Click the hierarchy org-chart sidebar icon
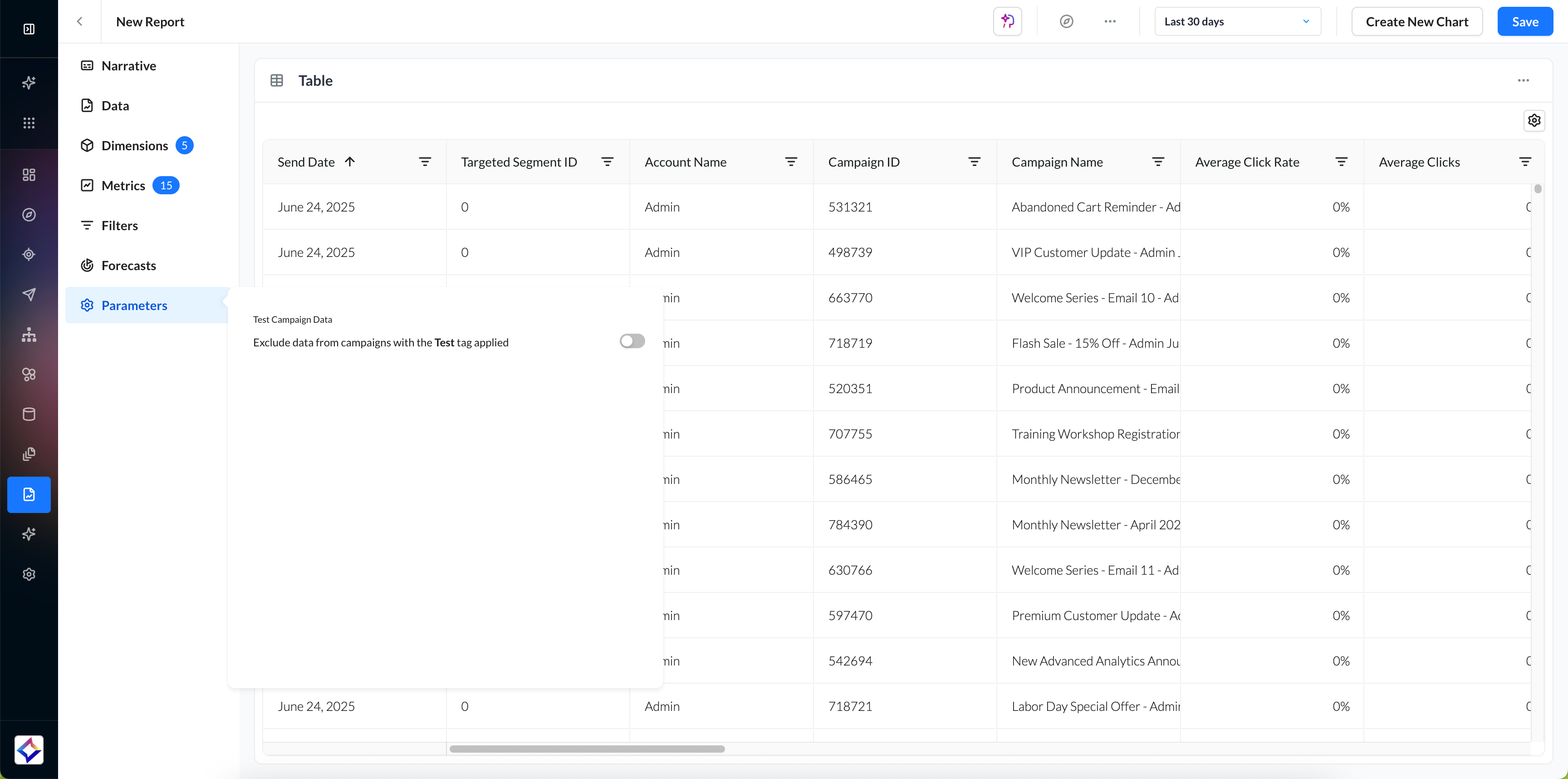 click(x=29, y=335)
